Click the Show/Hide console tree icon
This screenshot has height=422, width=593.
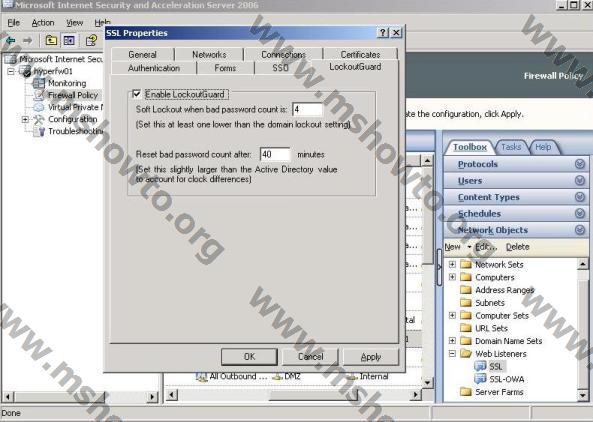click(69, 40)
